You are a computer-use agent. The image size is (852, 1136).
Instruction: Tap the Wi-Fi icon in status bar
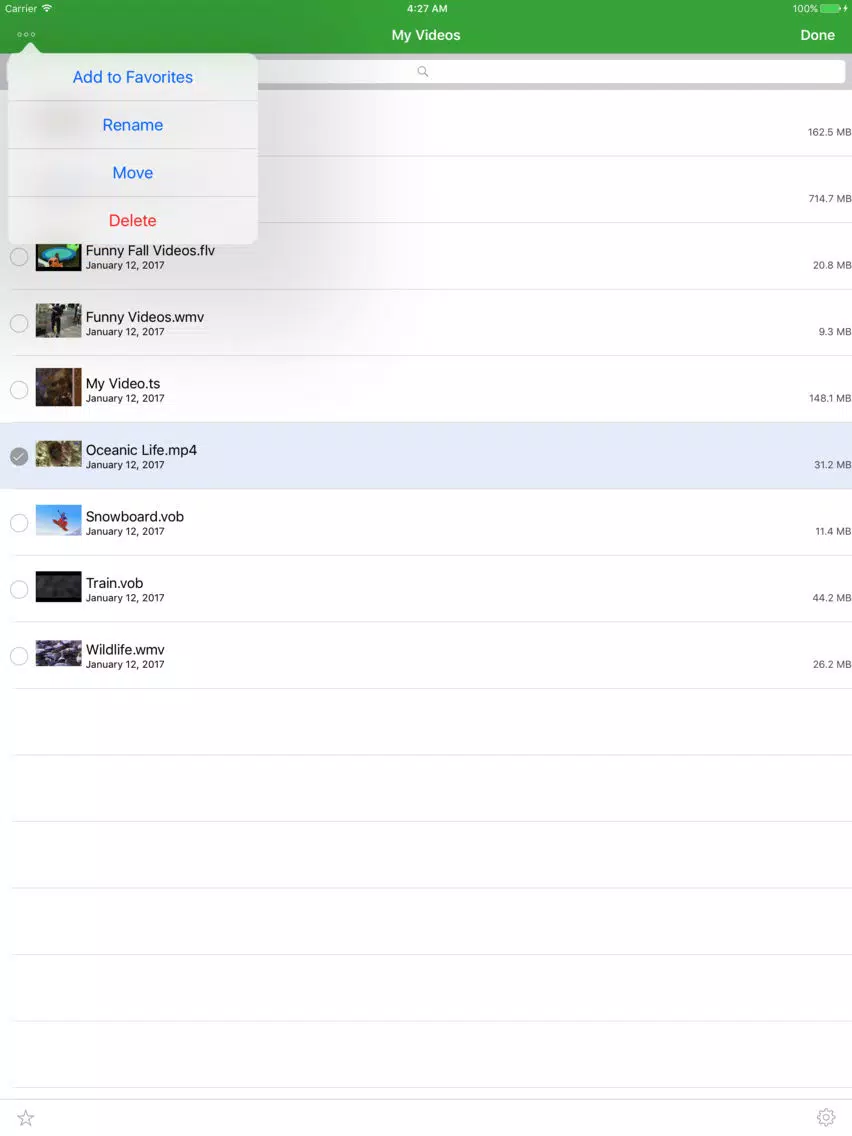click(x=47, y=8)
